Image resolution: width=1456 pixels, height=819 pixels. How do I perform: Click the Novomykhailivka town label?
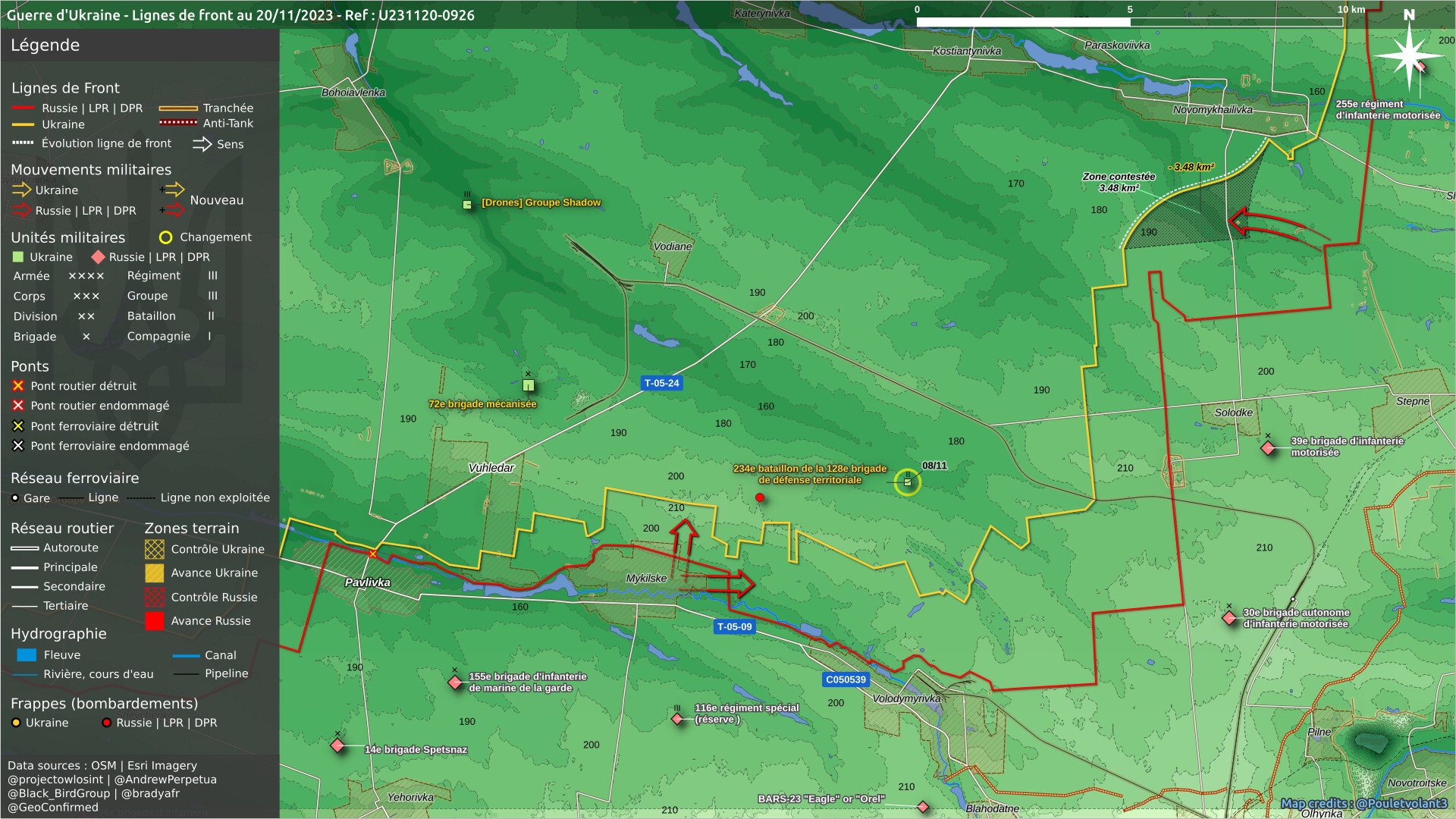[1213, 109]
